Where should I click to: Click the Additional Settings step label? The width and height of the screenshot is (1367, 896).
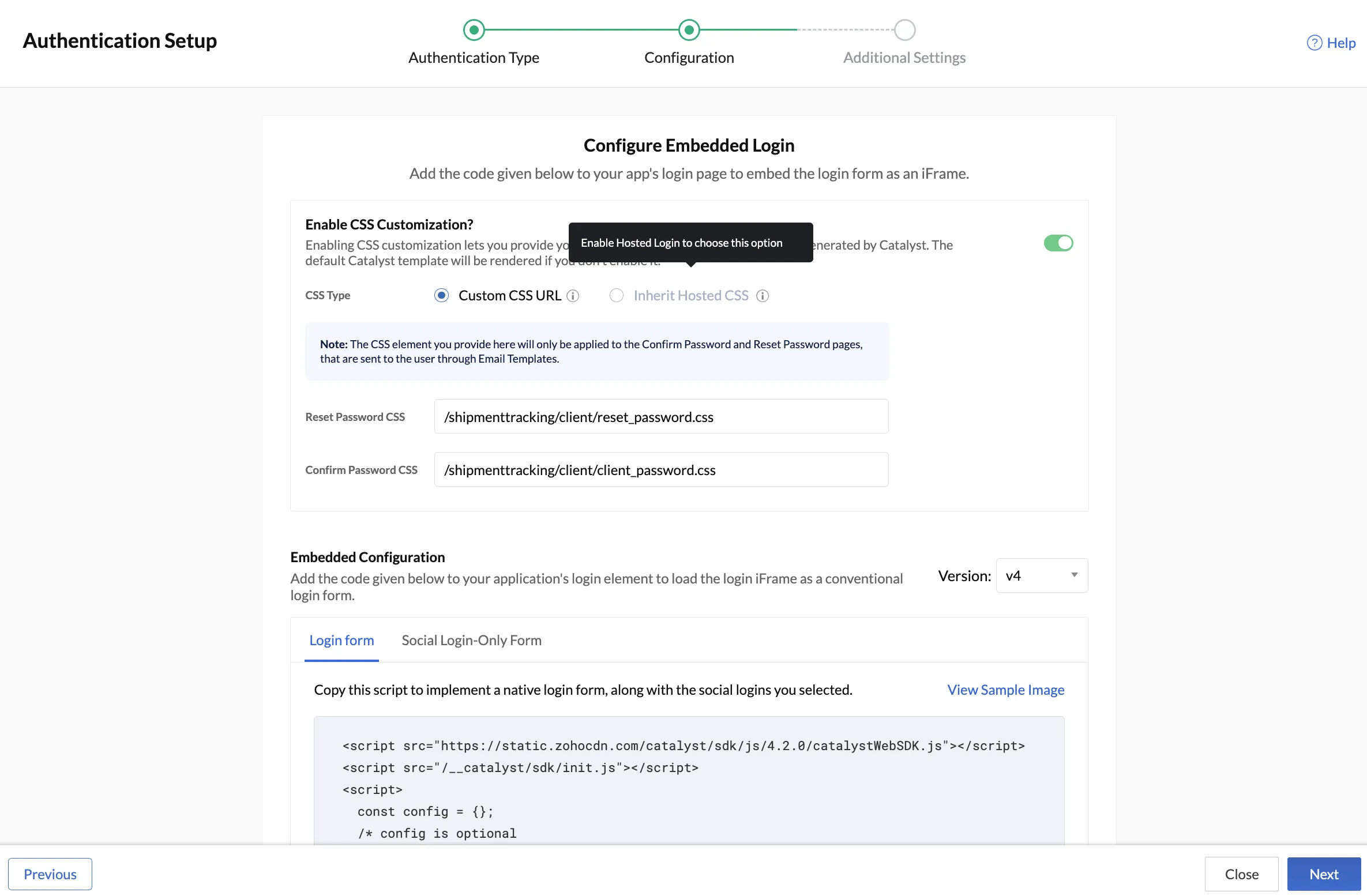coord(904,58)
